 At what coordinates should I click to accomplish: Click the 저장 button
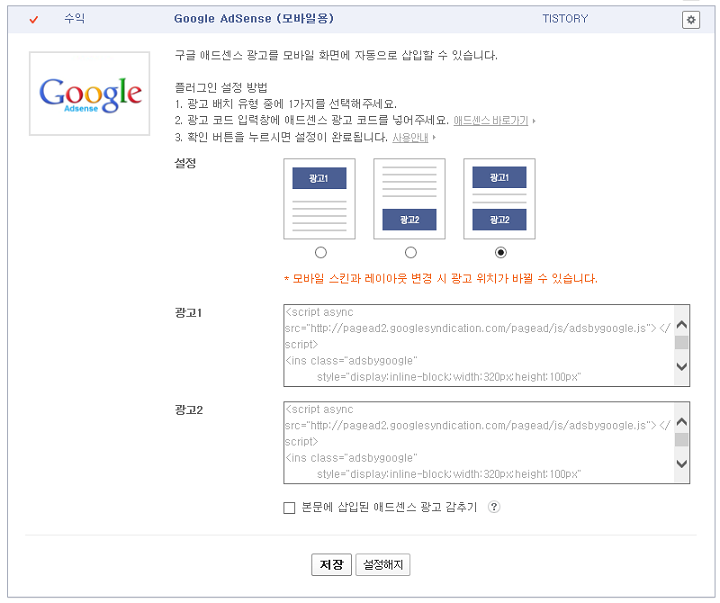point(331,564)
